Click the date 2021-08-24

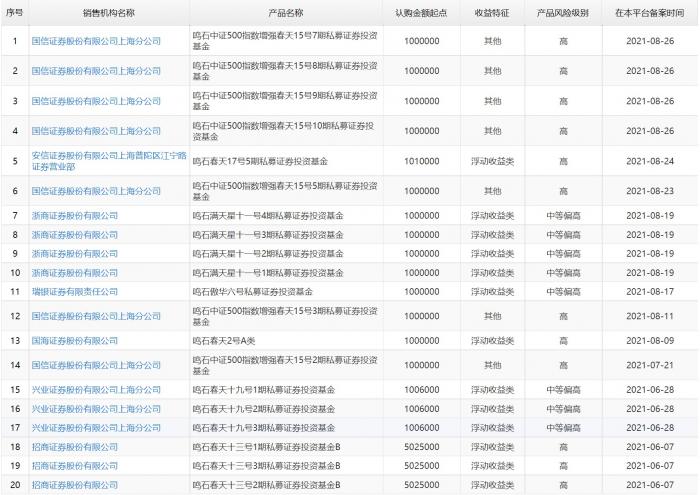point(650,161)
